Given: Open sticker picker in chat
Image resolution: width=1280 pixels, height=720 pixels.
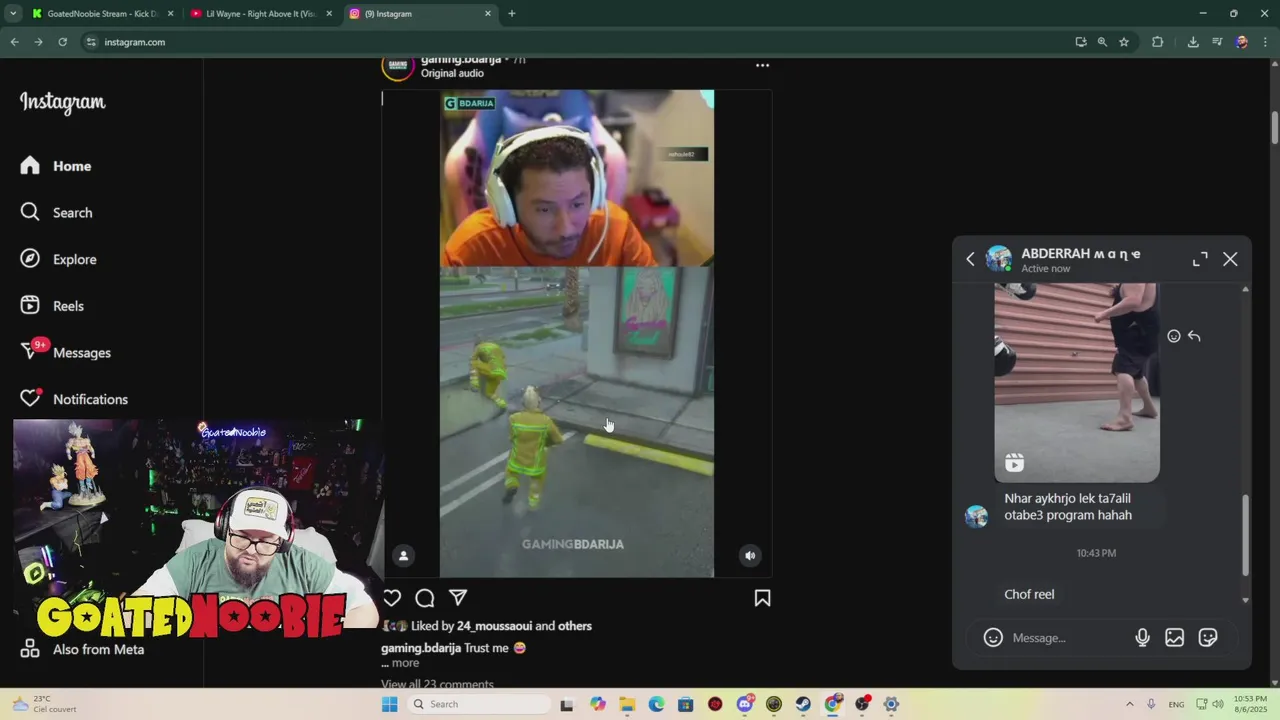Looking at the screenshot, I should pos(1208,637).
